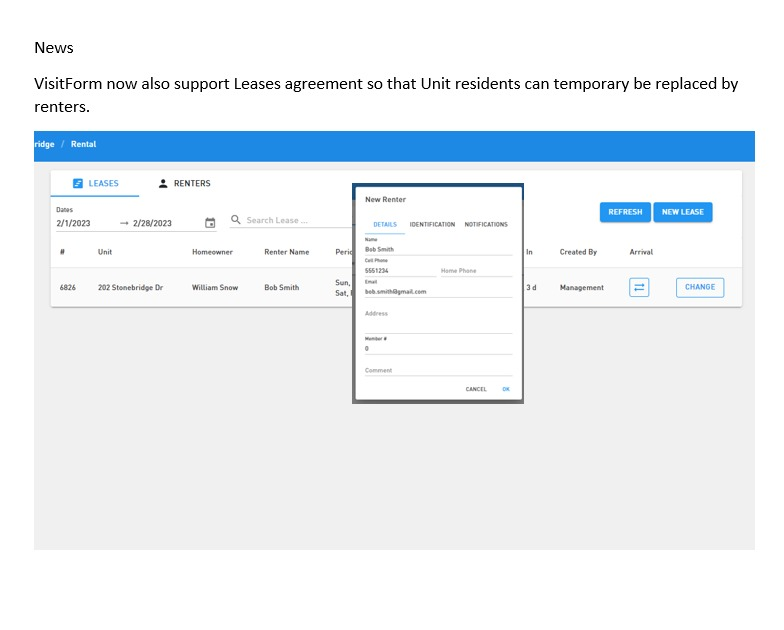Click the 202 Stonebridge Dr cell
Image resolution: width=784 pixels, height=630 pixels.
[x=130, y=288]
